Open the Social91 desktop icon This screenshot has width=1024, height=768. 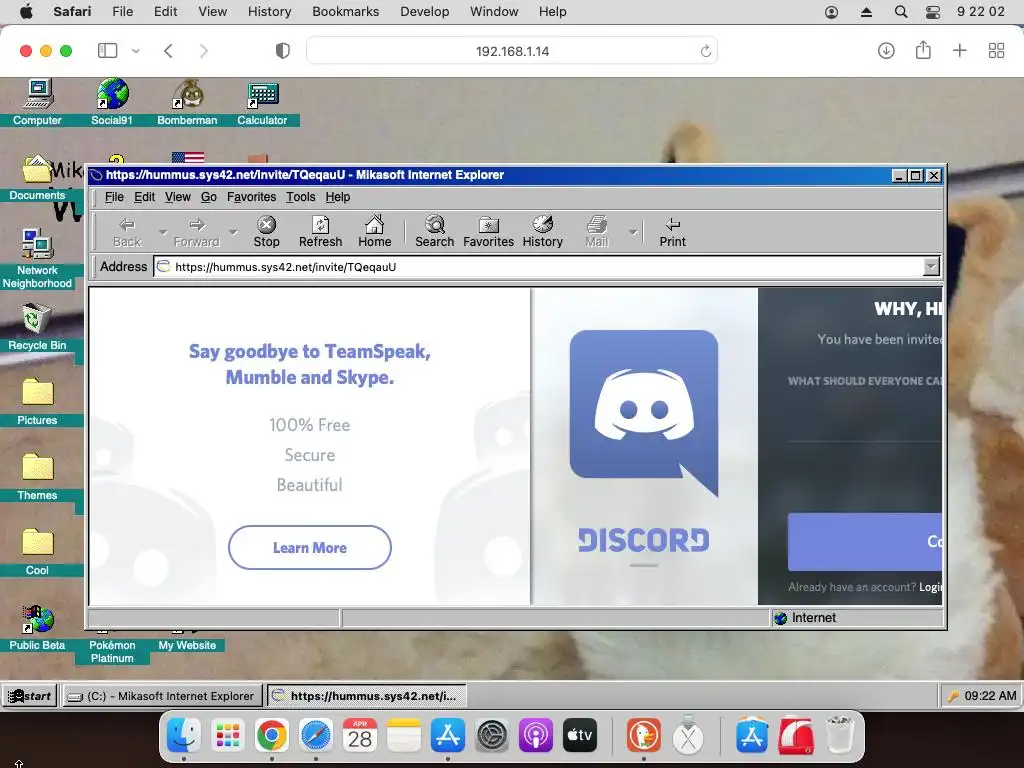coord(112,102)
